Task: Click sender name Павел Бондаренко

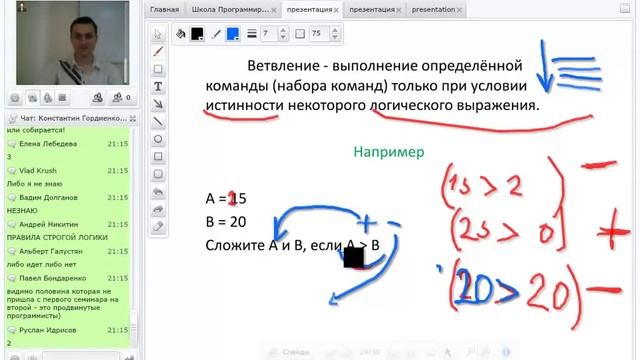Action: click(53, 278)
